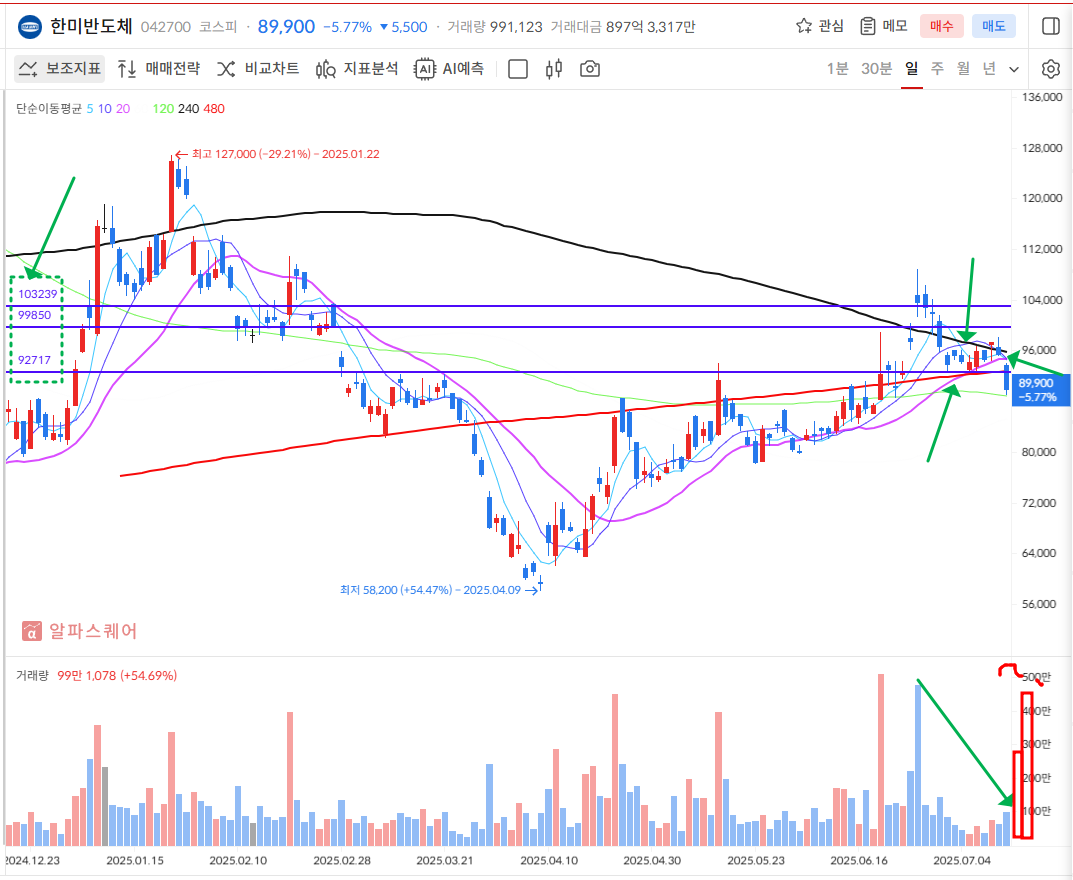Click the 89,900 current price tag

1039,390
